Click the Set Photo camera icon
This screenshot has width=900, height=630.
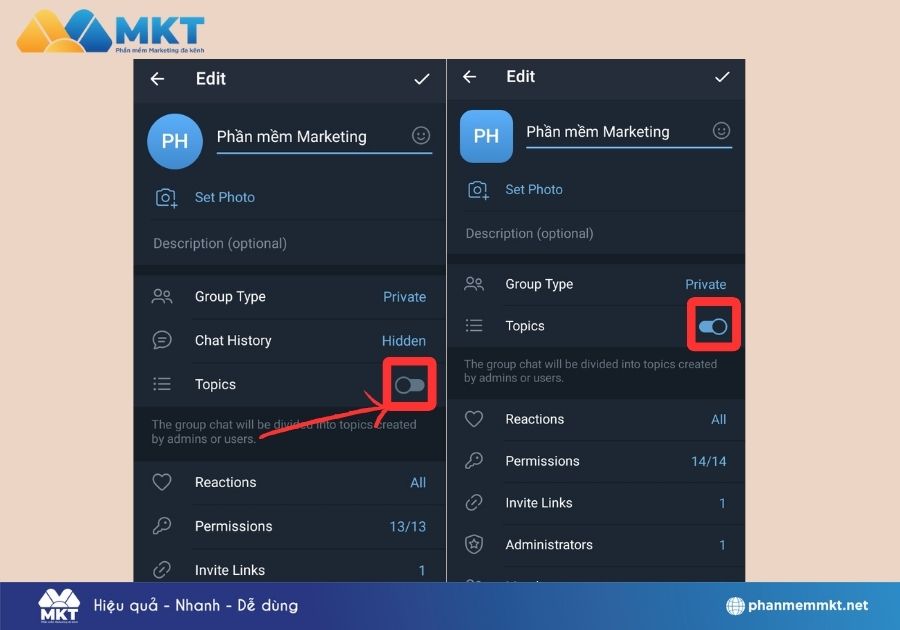coord(167,197)
